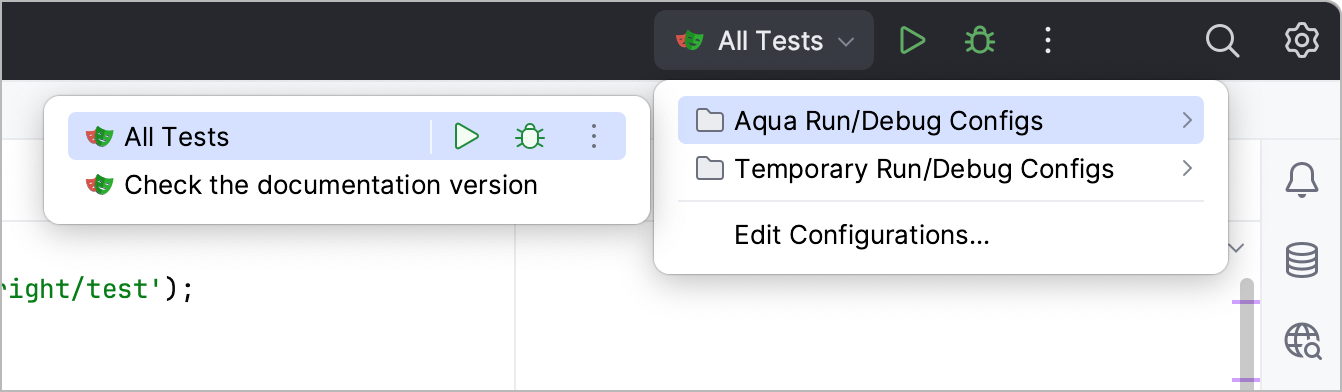Open the Web Inspector globe icon
The width and height of the screenshot is (1342, 392).
[1302, 340]
